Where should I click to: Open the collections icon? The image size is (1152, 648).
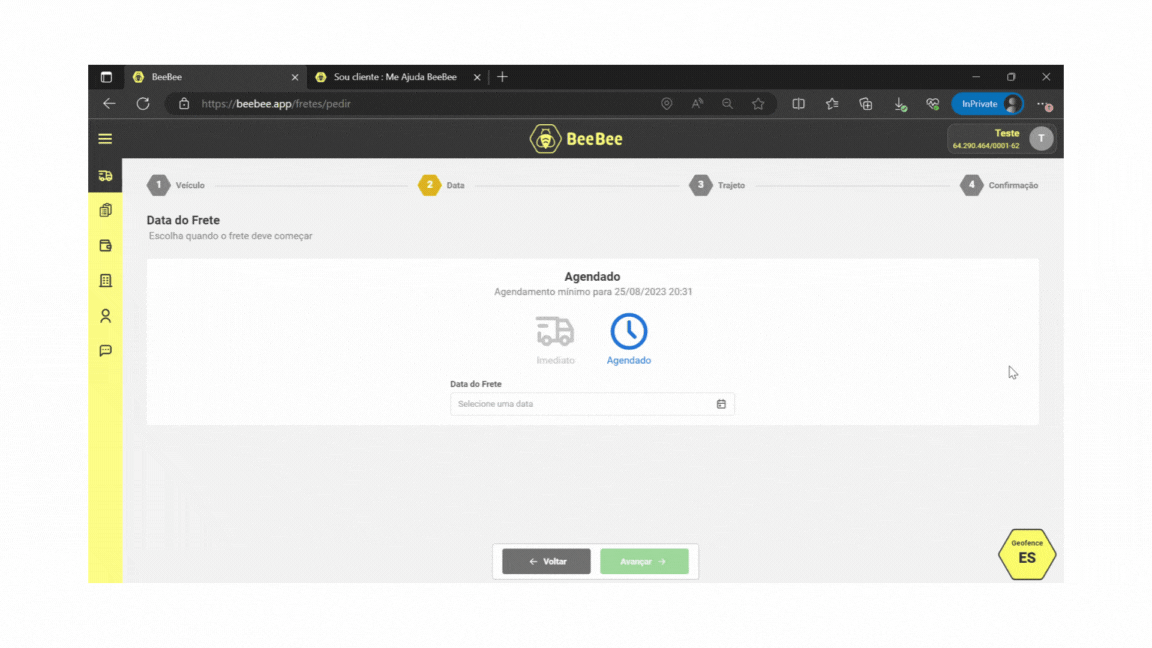point(865,104)
